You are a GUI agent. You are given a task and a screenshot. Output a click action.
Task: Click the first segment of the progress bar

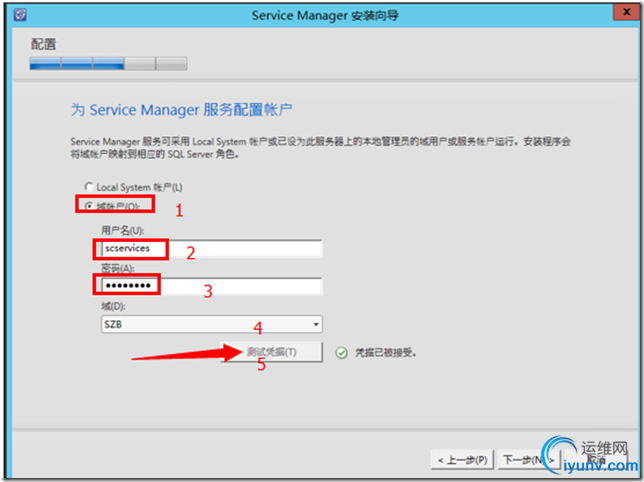tap(45, 64)
